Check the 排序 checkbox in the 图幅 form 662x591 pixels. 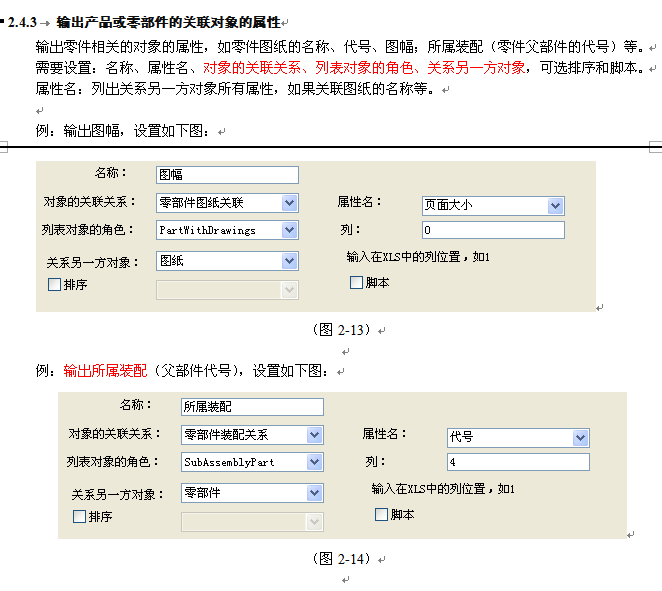point(55,285)
